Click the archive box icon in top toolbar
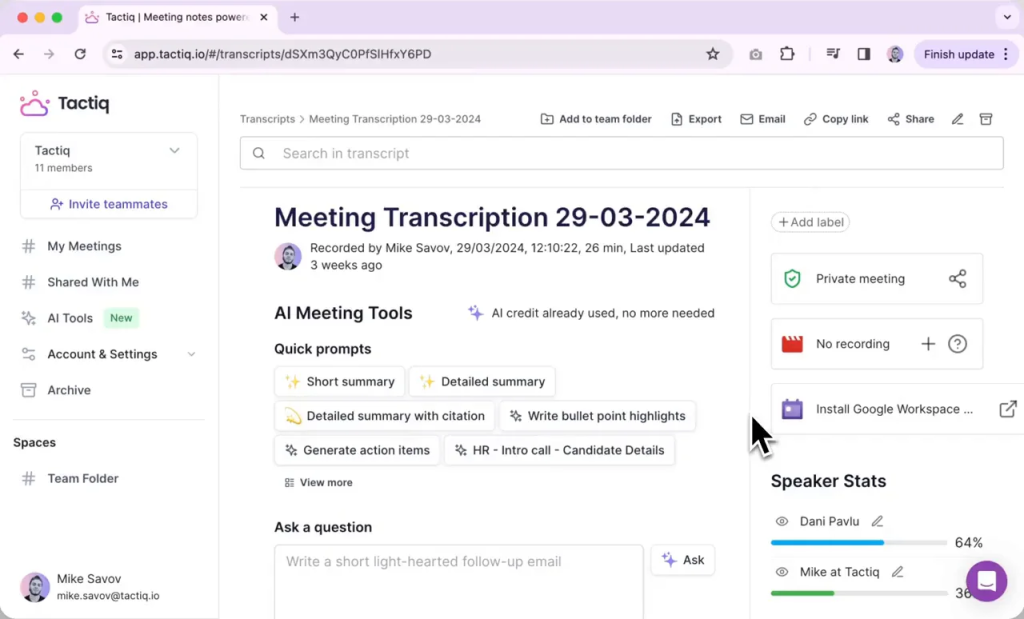Image resolution: width=1024 pixels, height=619 pixels. pos(986,119)
